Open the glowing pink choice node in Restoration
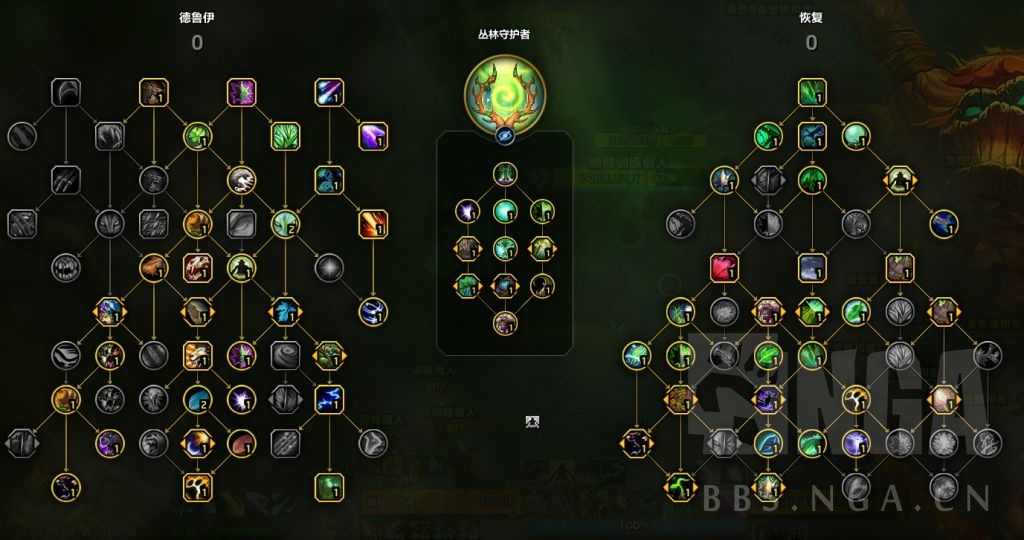 pyautogui.click(x=944, y=399)
